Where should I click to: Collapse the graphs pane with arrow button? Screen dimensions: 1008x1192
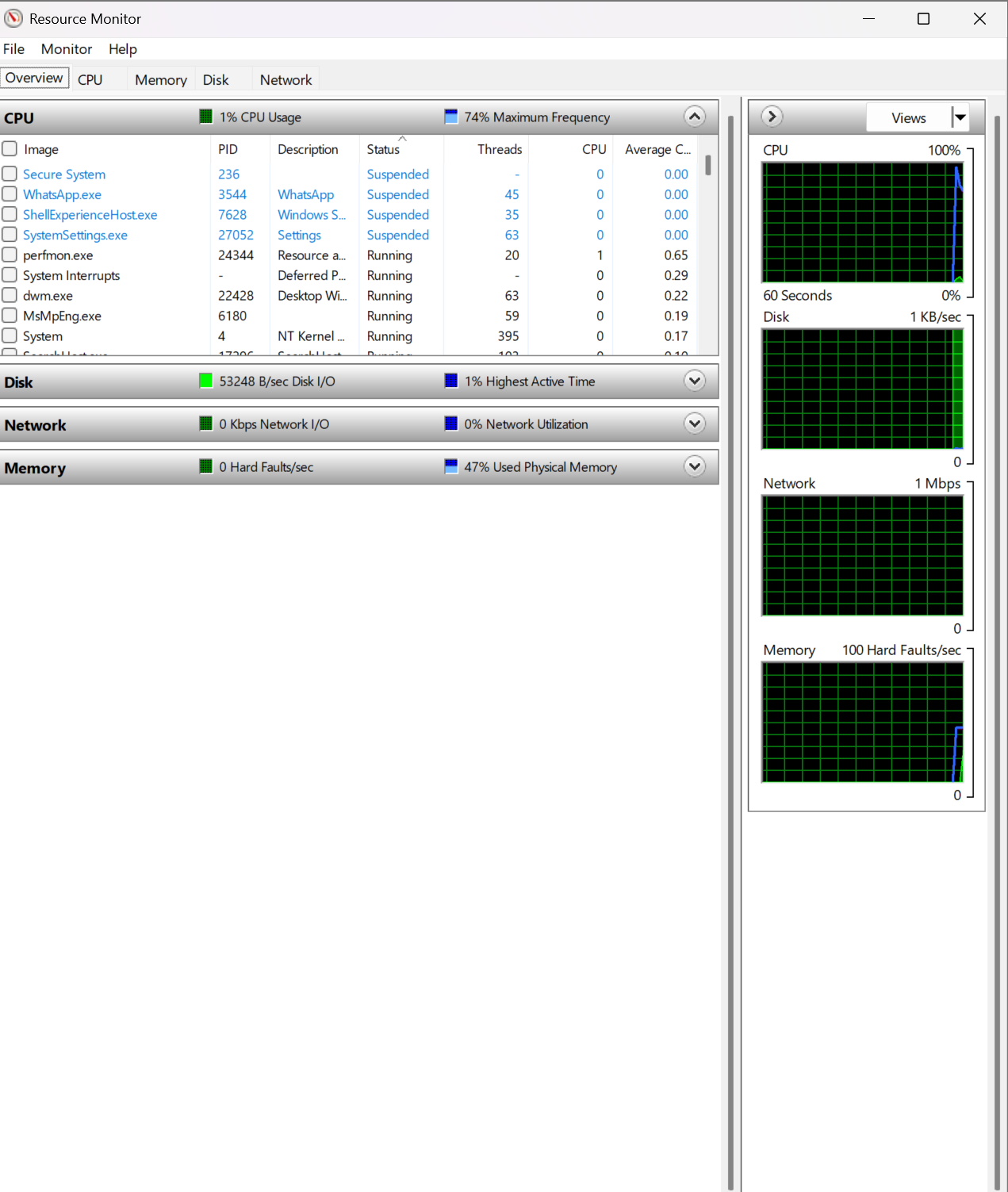pos(772,117)
